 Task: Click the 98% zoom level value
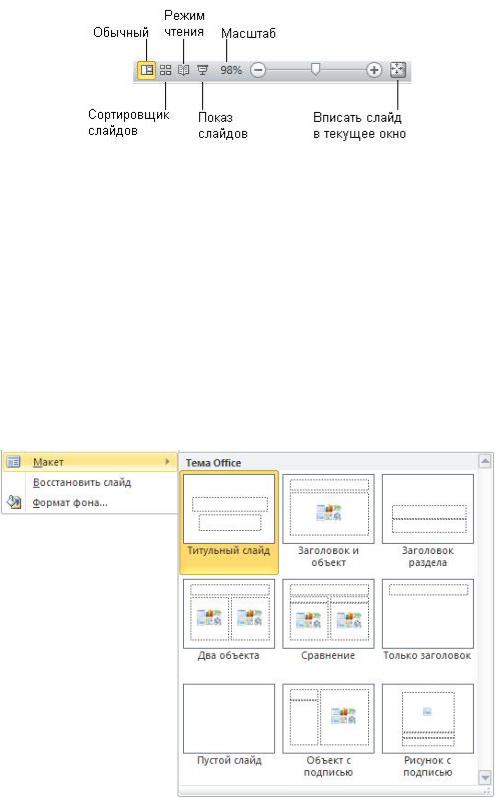231,70
